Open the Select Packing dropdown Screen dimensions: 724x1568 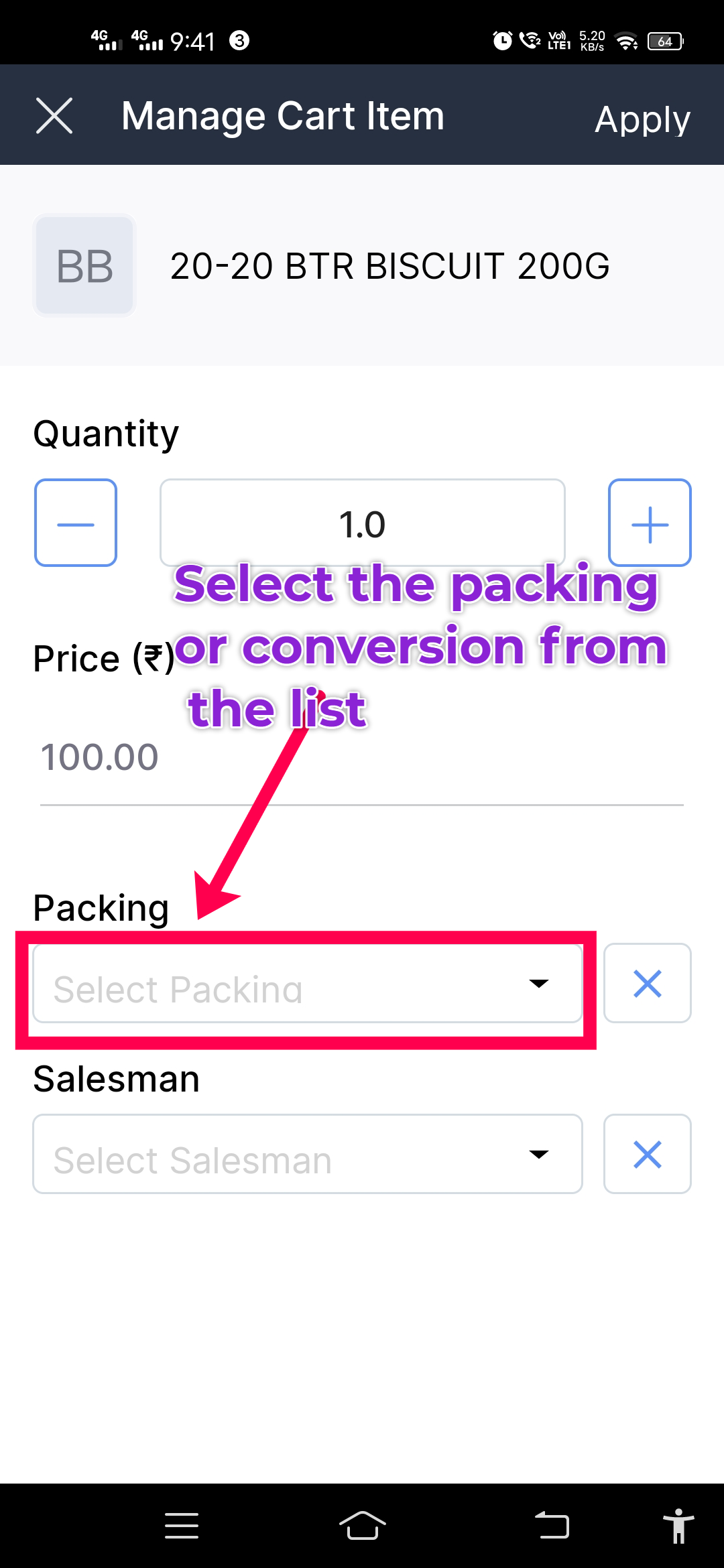pyautogui.click(x=282, y=984)
